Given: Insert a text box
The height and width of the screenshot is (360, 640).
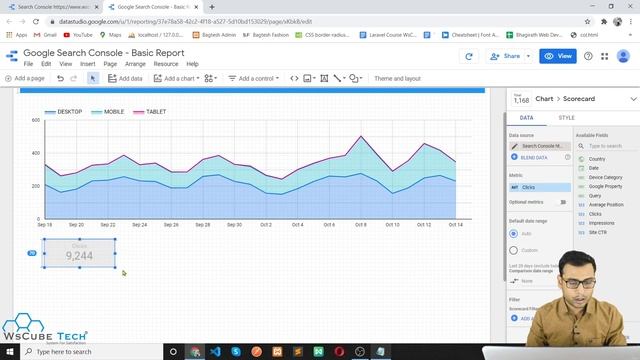Looking at the screenshot, I should pos(324,78).
